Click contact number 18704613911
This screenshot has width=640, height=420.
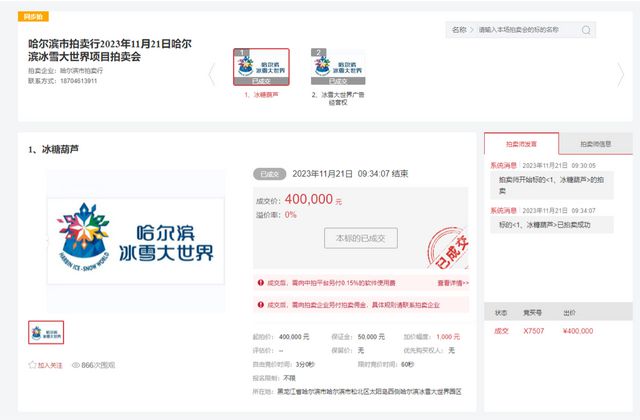[78, 81]
